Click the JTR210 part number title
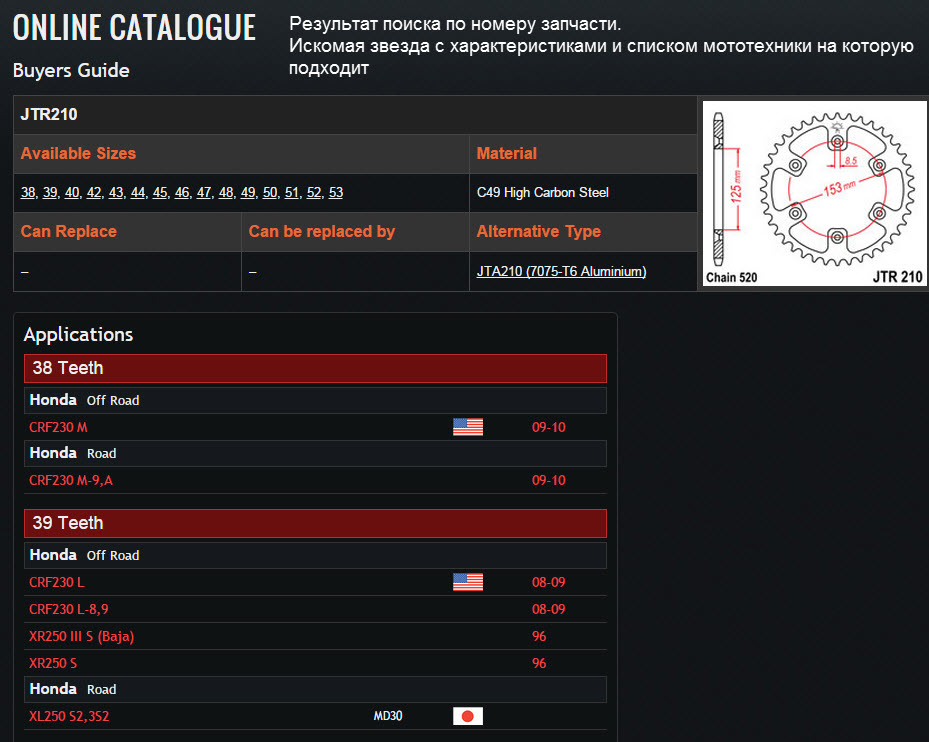 pos(49,114)
